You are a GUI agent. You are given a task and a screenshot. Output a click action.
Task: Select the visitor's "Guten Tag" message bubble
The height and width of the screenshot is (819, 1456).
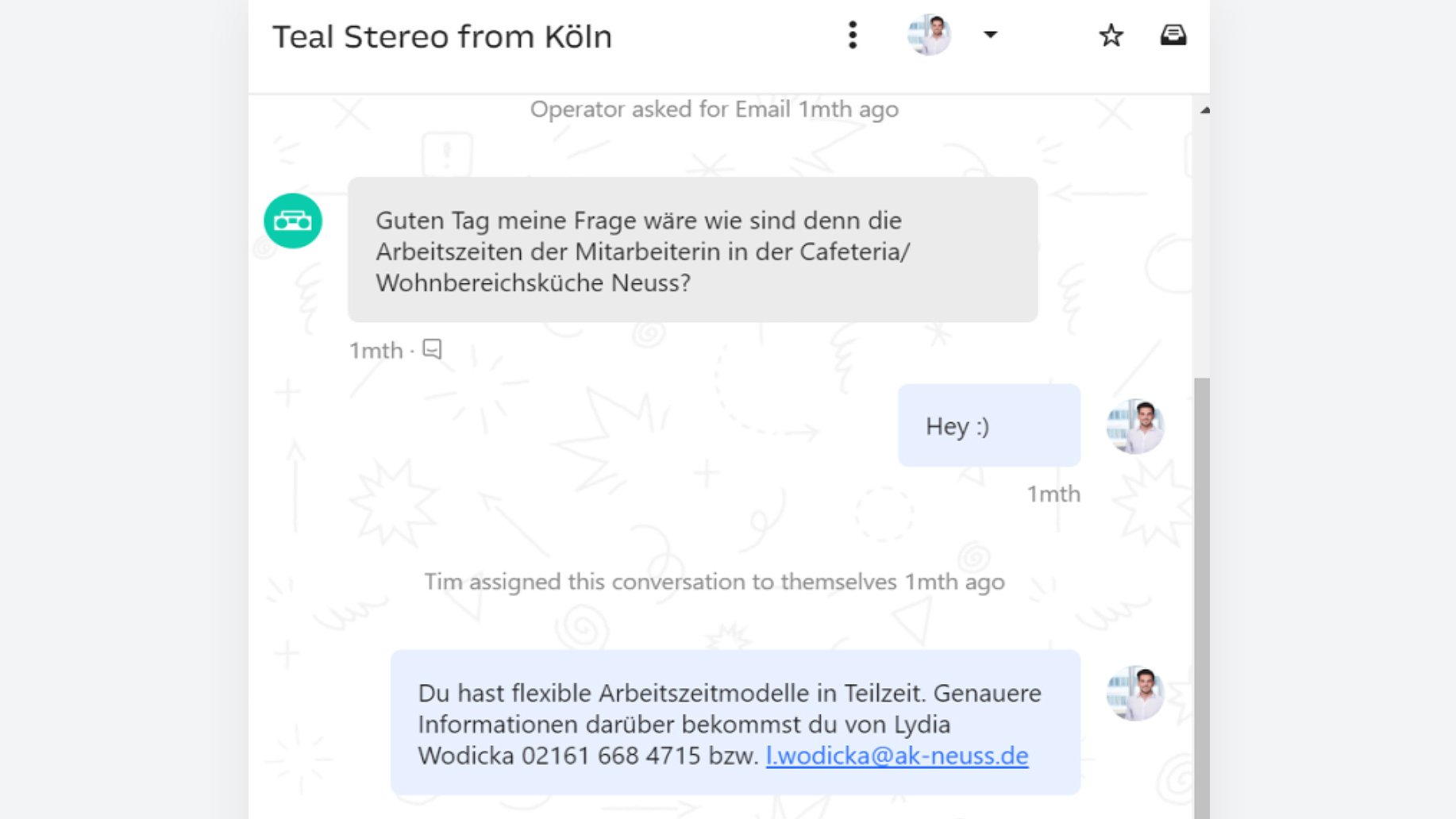click(691, 250)
